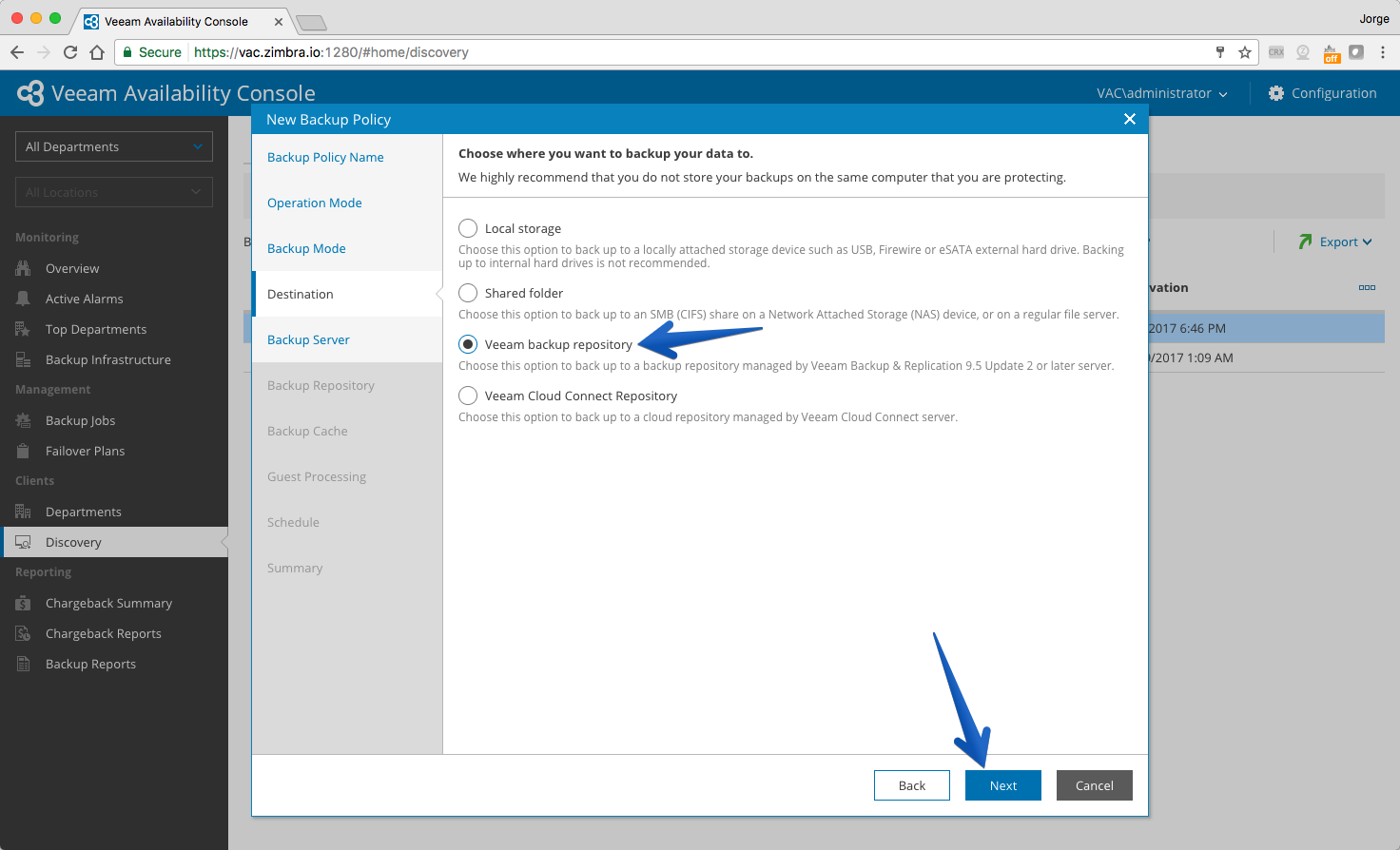Click the Veeam logo icon in header
The height and width of the screenshot is (850, 1400).
[30, 93]
